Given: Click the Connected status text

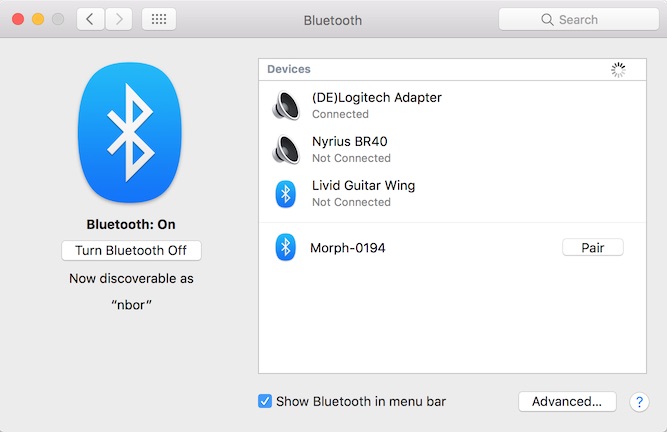Looking at the screenshot, I should [x=340, y=114].
